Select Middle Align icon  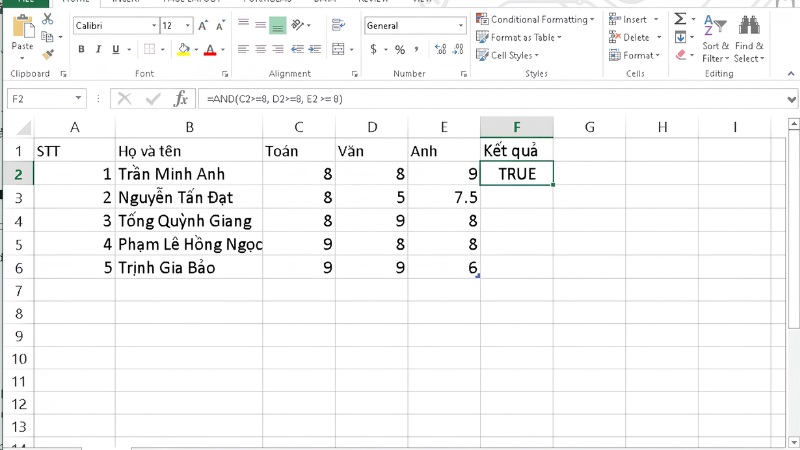[260, 24]
